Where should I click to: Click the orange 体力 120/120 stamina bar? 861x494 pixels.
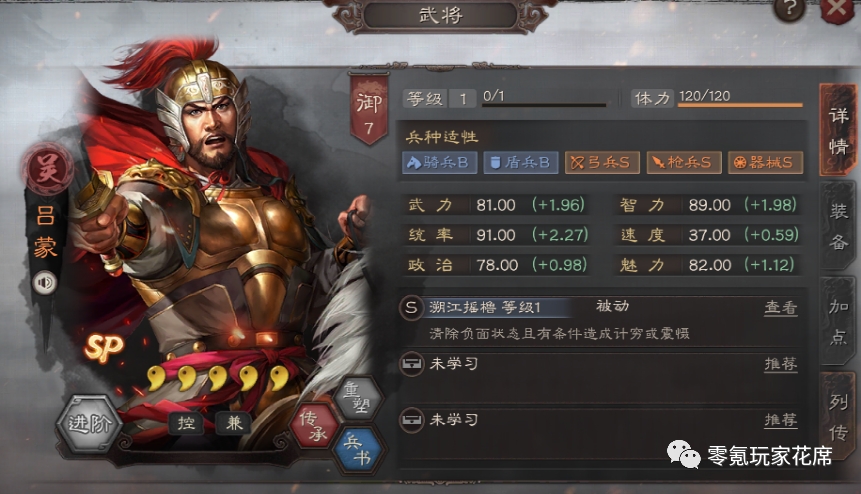(x=740, y=104)
